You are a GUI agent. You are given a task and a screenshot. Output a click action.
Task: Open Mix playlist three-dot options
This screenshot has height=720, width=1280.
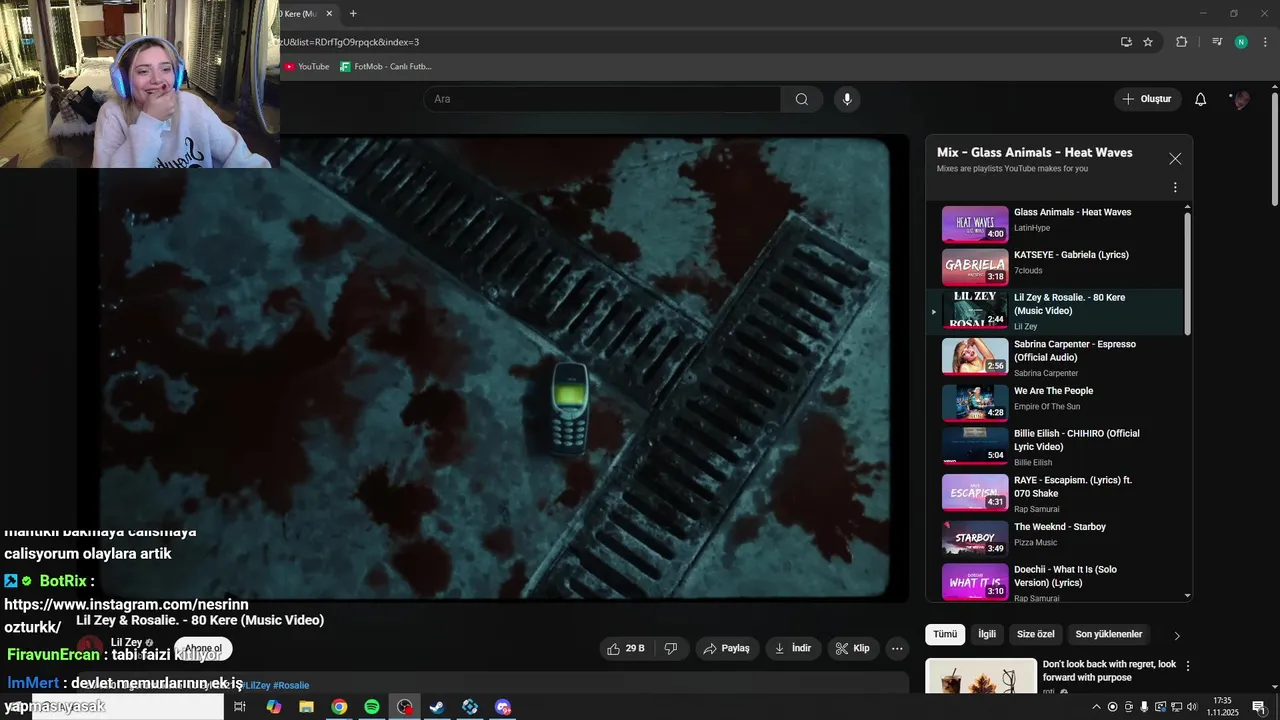(x=1175, y=187)
